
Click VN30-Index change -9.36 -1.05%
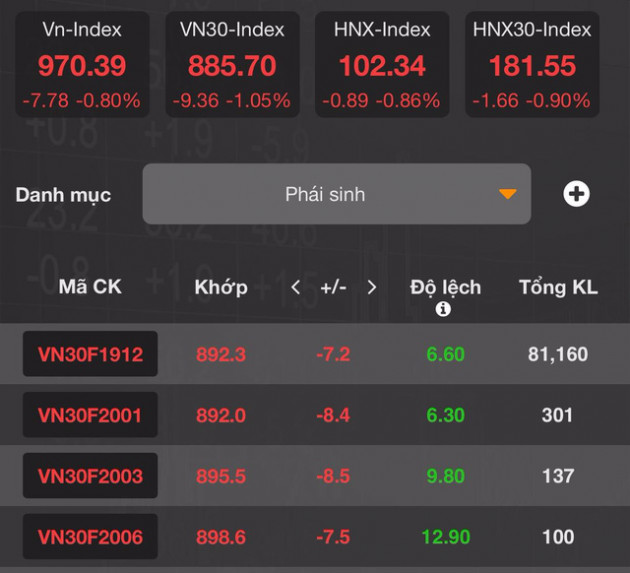pyautogui.click(x=231, y=100)
